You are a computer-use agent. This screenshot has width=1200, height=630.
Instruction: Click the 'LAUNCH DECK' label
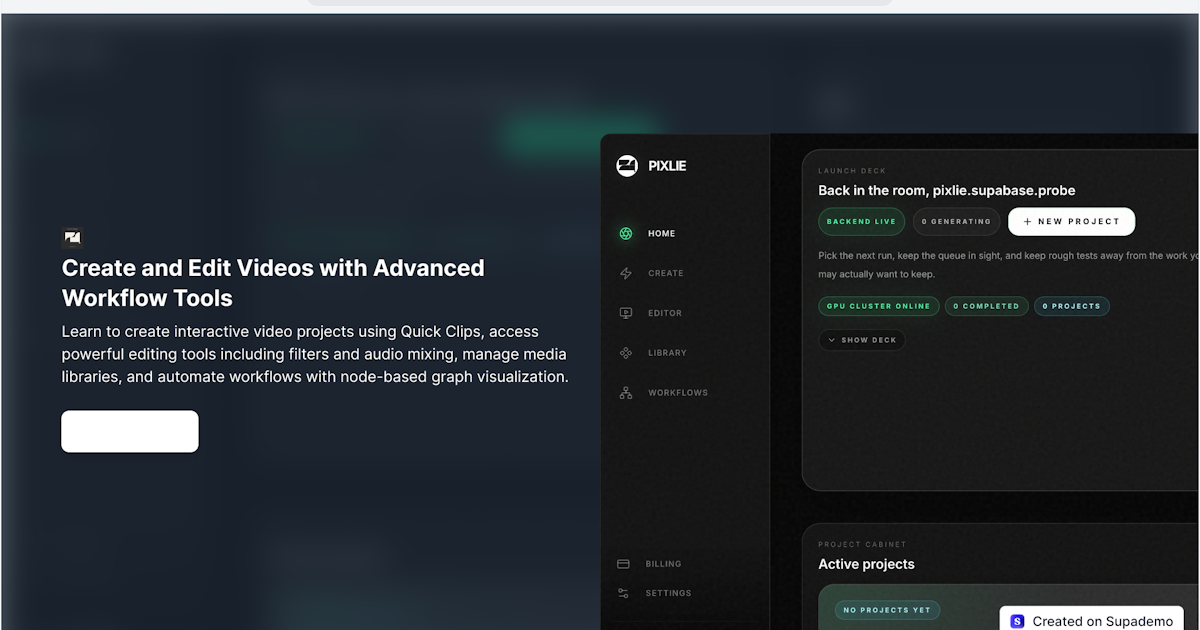(x=852, y=171)
